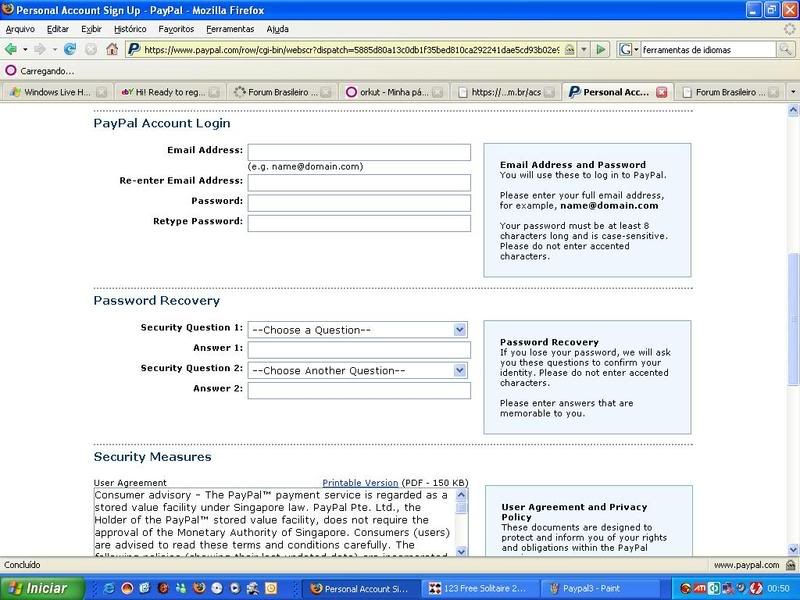
Task: Launch Internet Explorer from Quick Launch
Action: coord(109,588)
